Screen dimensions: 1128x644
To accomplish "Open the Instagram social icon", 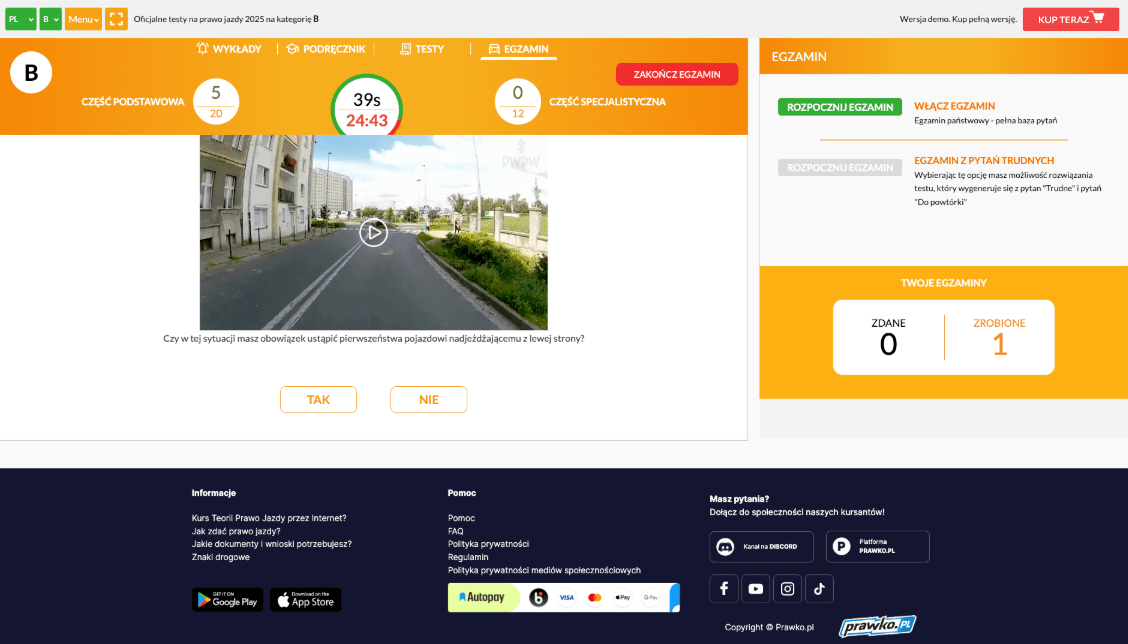I will [x=787, y=589].
